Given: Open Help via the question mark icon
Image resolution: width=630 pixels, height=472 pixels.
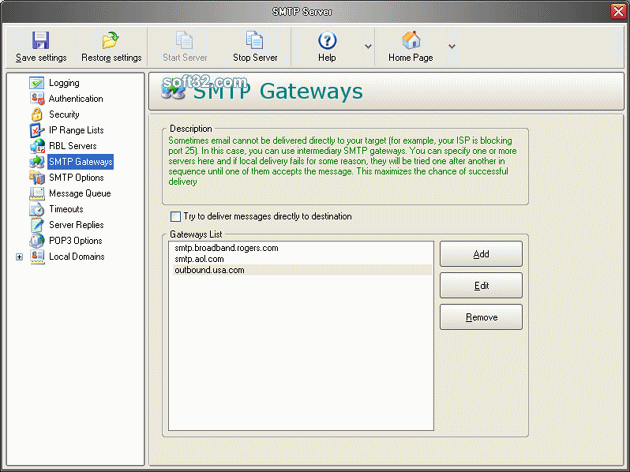Looking at the screenshot, I should pos(327,40).
